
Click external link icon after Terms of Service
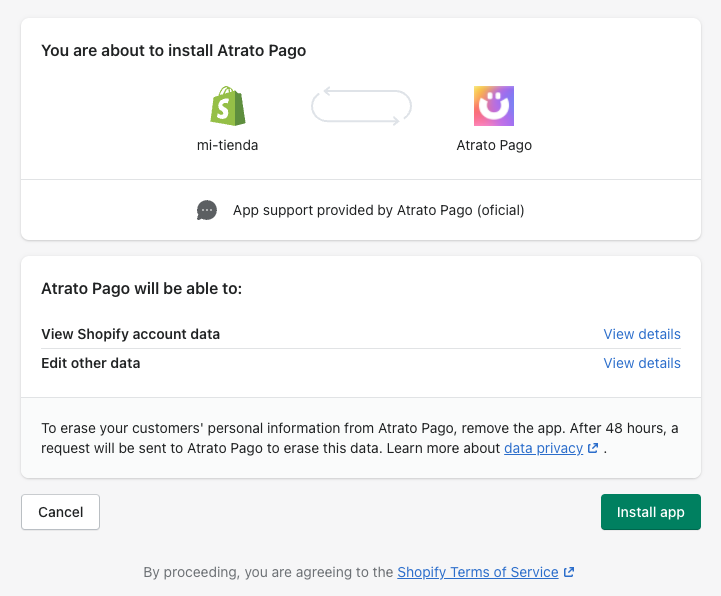pyautogui.click(x=569, y=572)
